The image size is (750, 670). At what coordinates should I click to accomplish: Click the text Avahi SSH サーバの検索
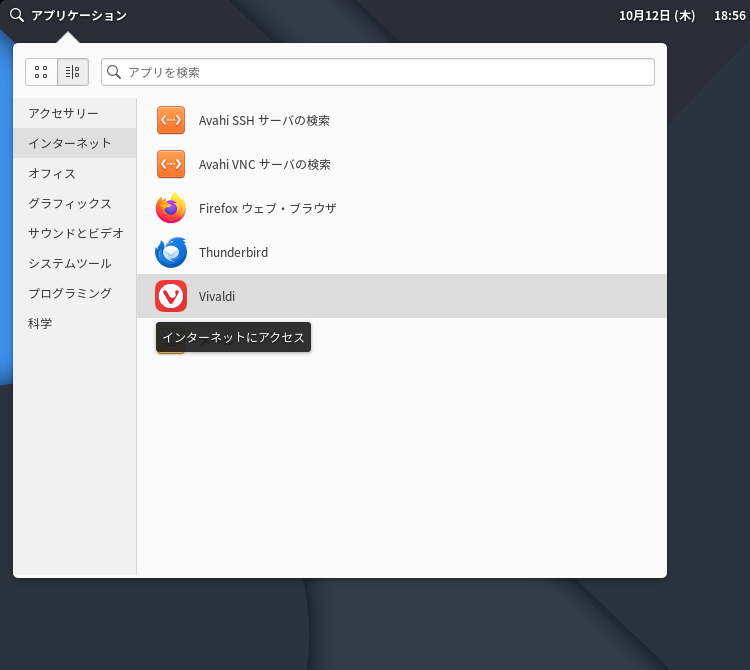click(264, 120)
